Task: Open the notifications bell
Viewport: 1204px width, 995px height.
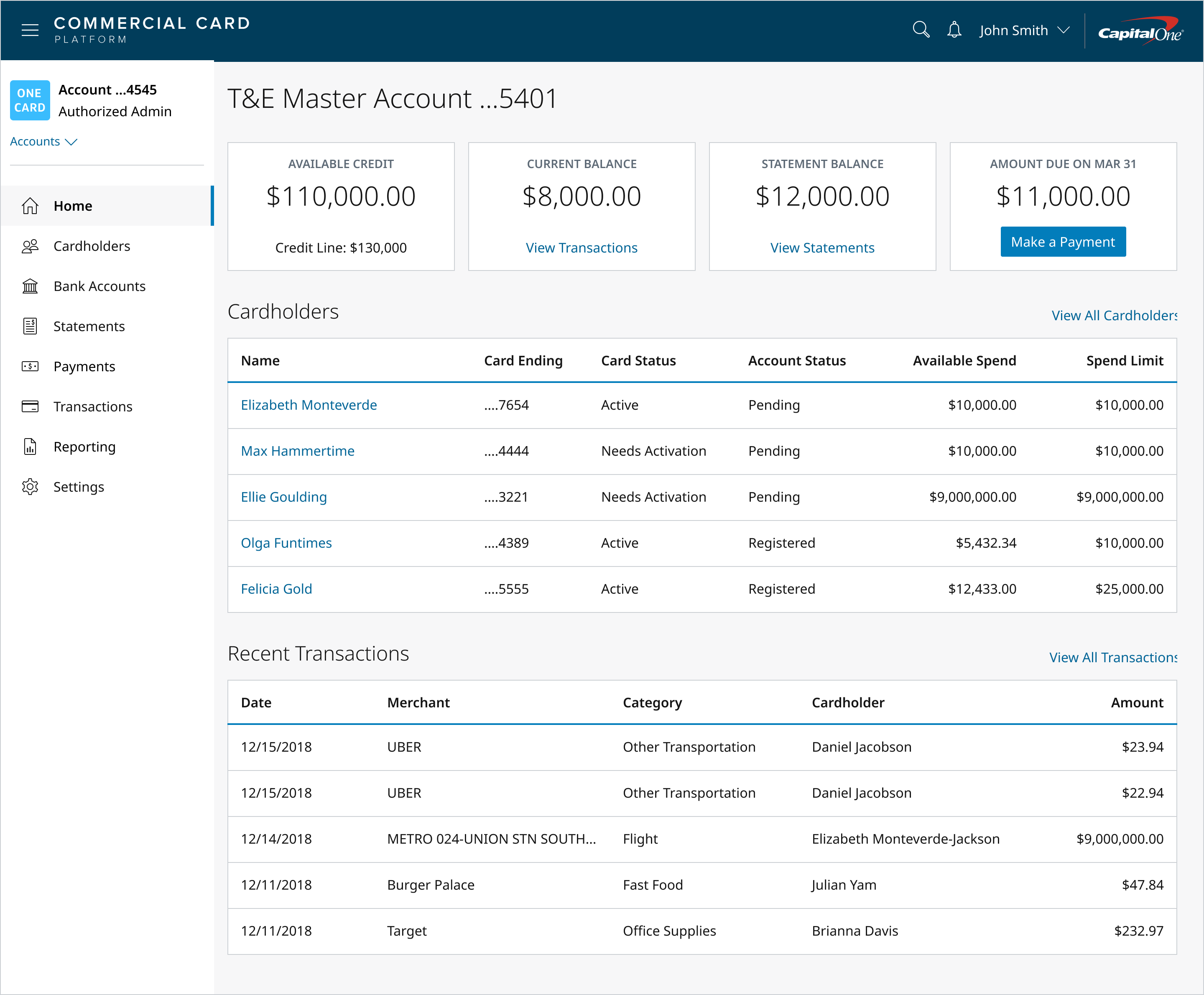Action: point(954,29)
